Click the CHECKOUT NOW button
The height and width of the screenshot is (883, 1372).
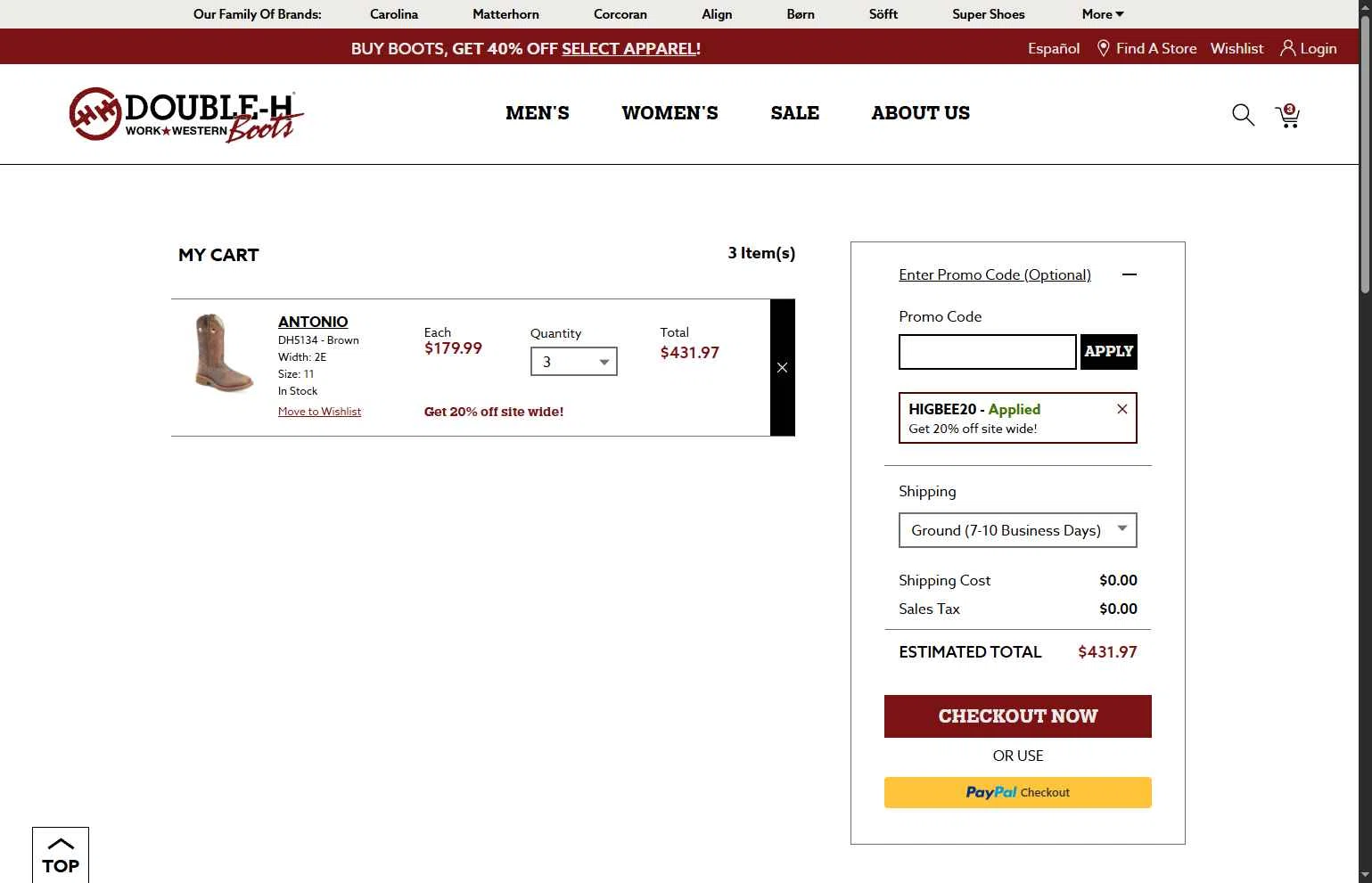pos(1018,716)
